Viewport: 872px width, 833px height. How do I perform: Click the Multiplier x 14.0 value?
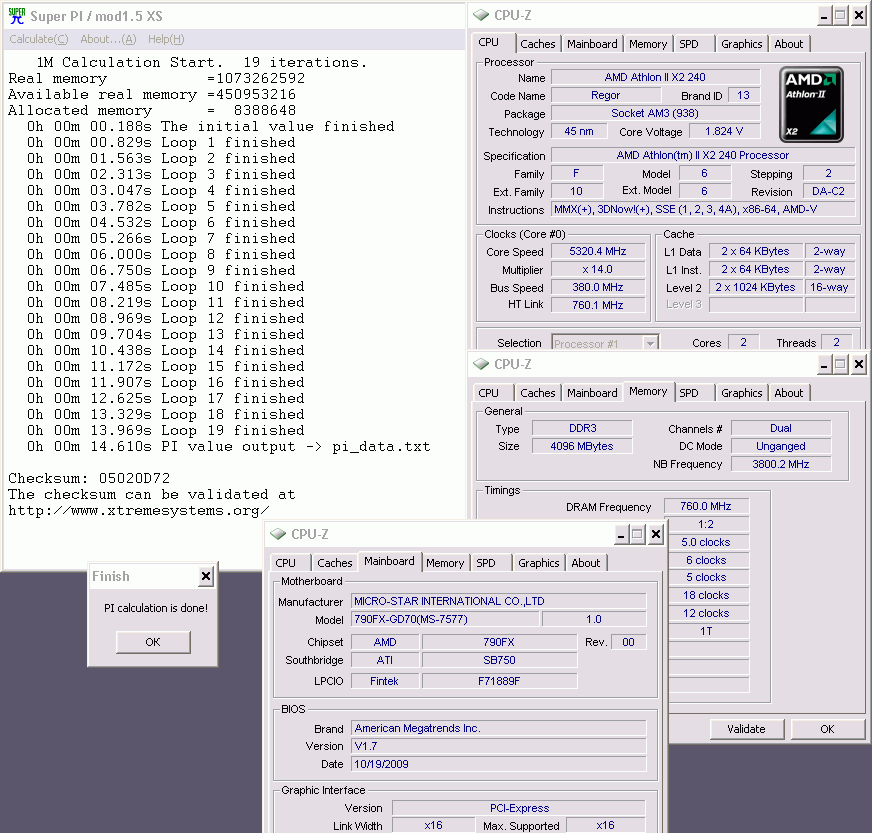[598, 270]
